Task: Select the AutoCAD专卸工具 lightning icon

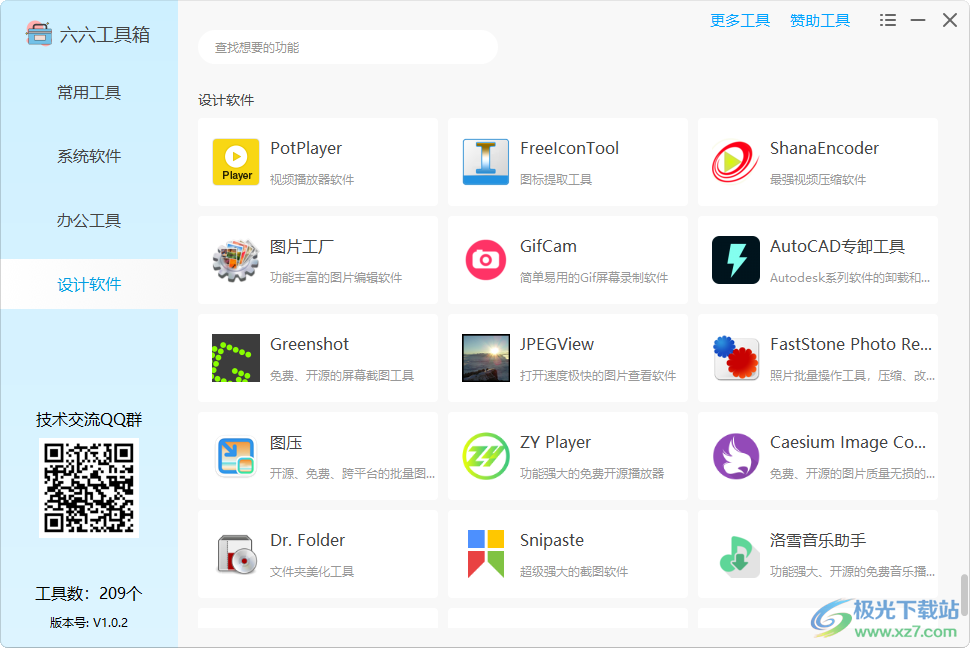Action: [736, 260]
